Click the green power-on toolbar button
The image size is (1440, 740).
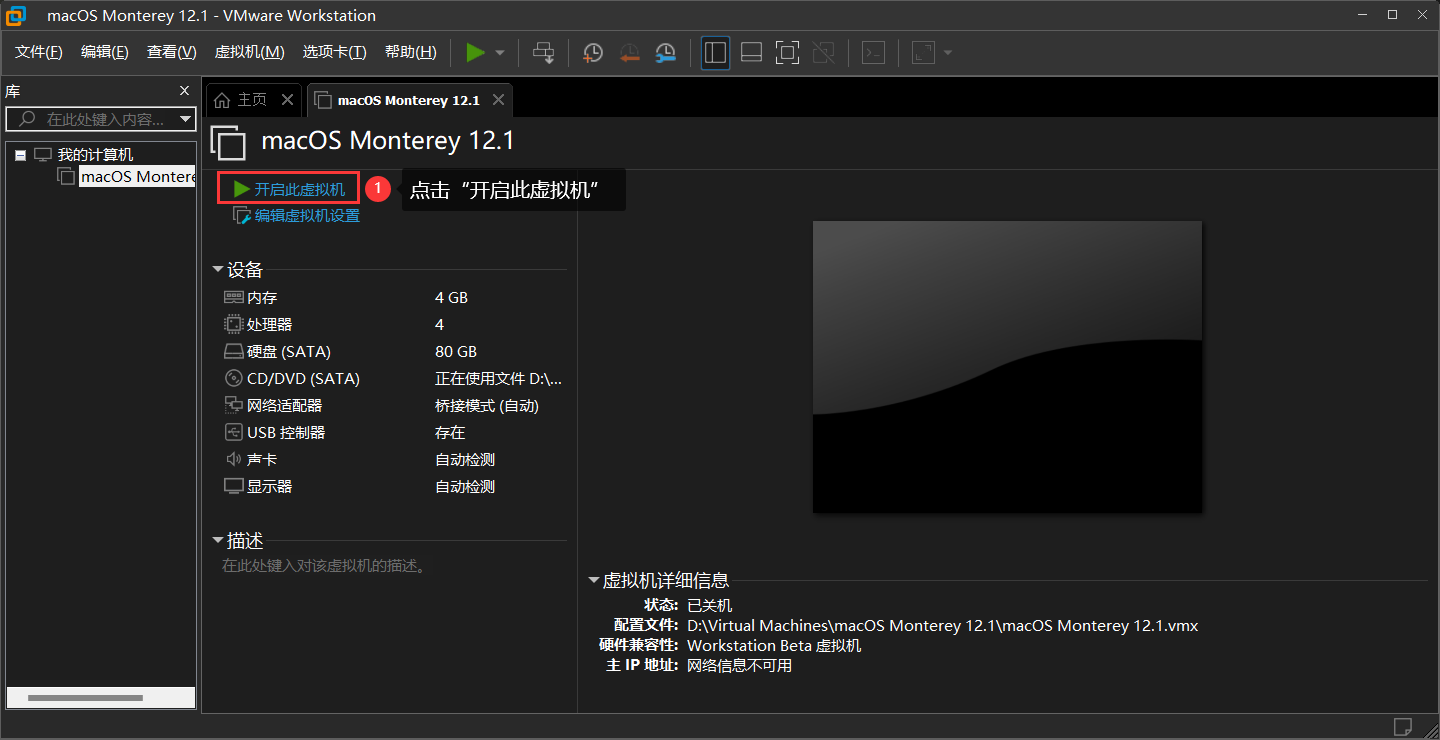coord(476,52)
